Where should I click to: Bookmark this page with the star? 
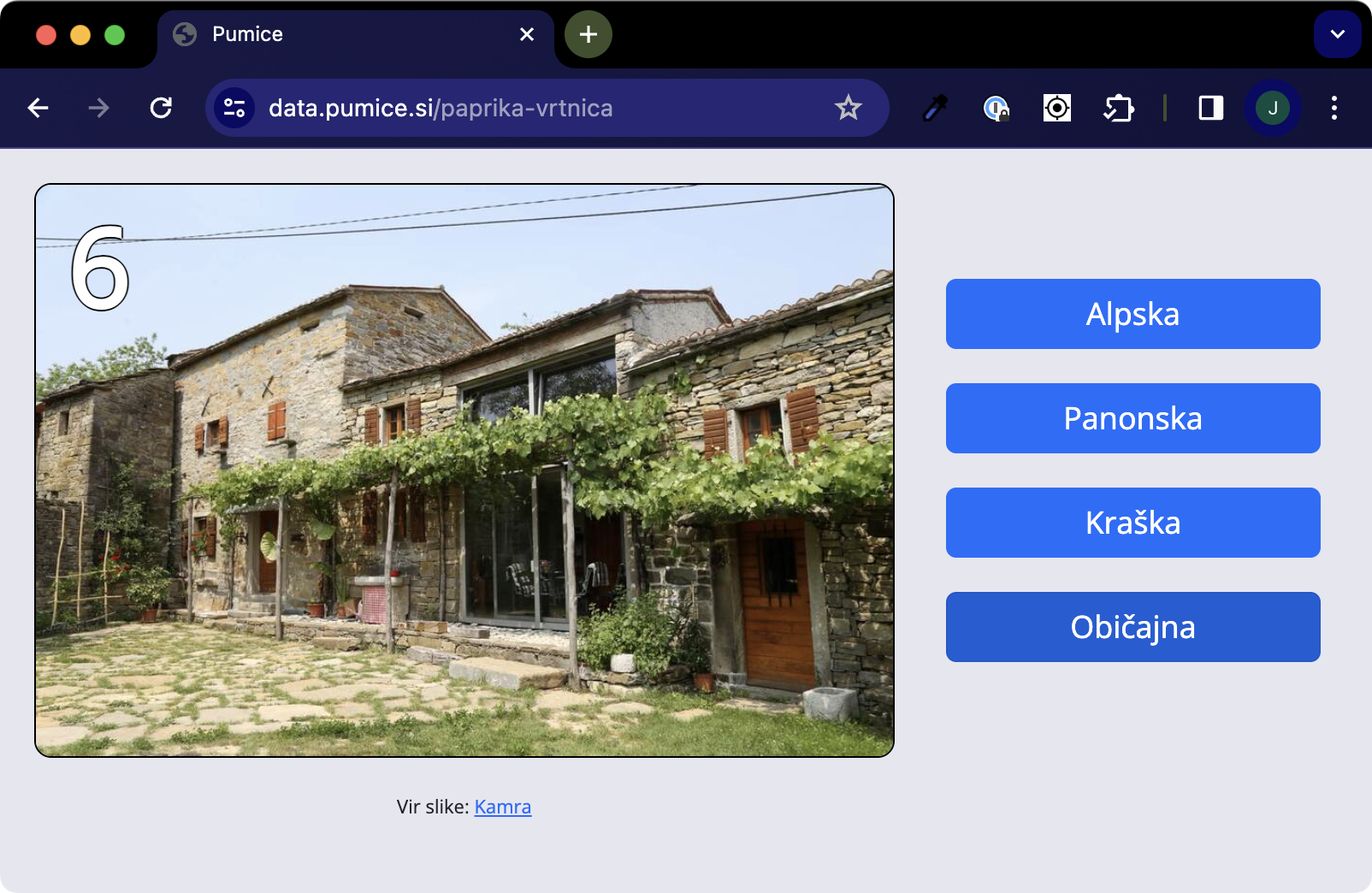click(x=848, y=108)
